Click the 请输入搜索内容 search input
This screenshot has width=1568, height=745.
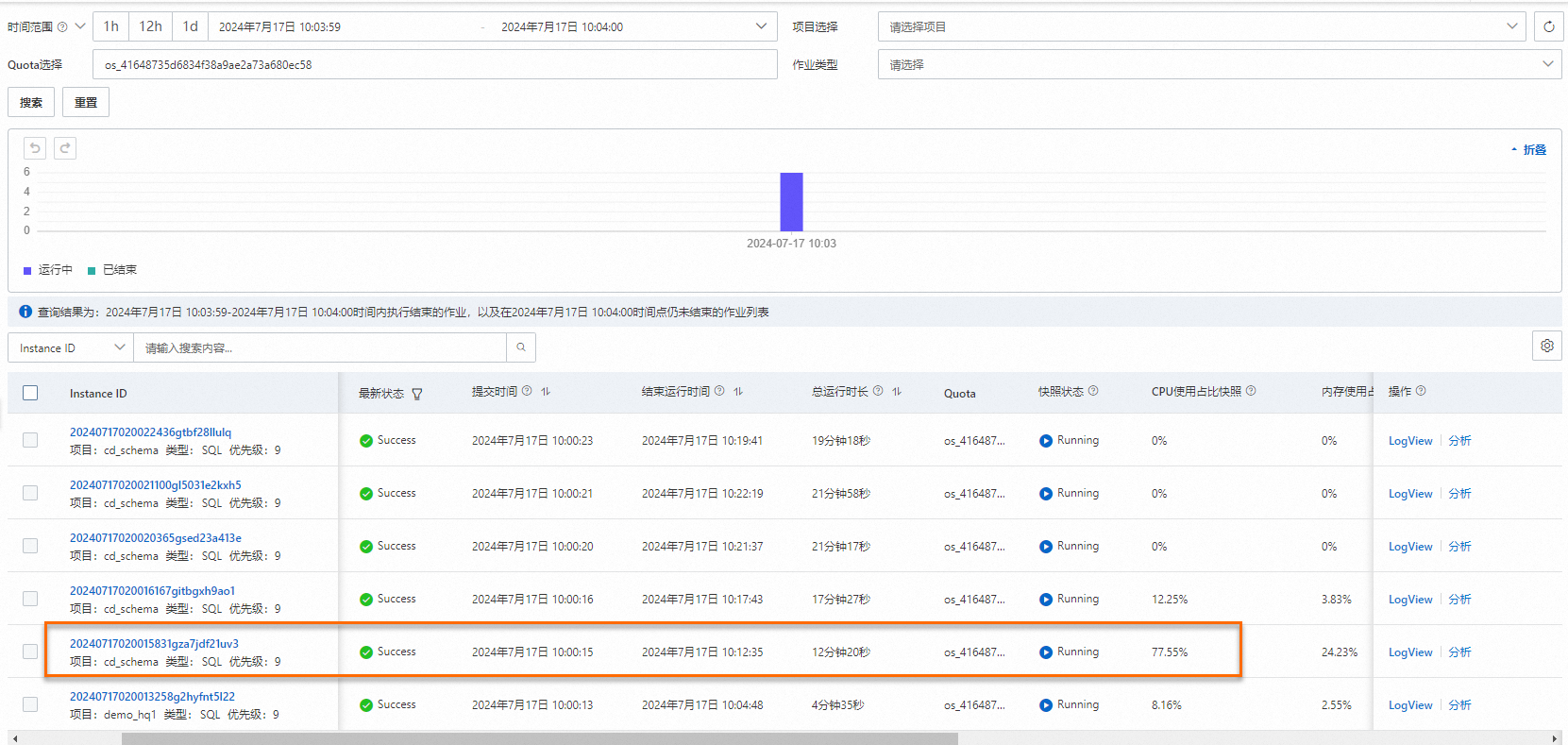point(320,347)
